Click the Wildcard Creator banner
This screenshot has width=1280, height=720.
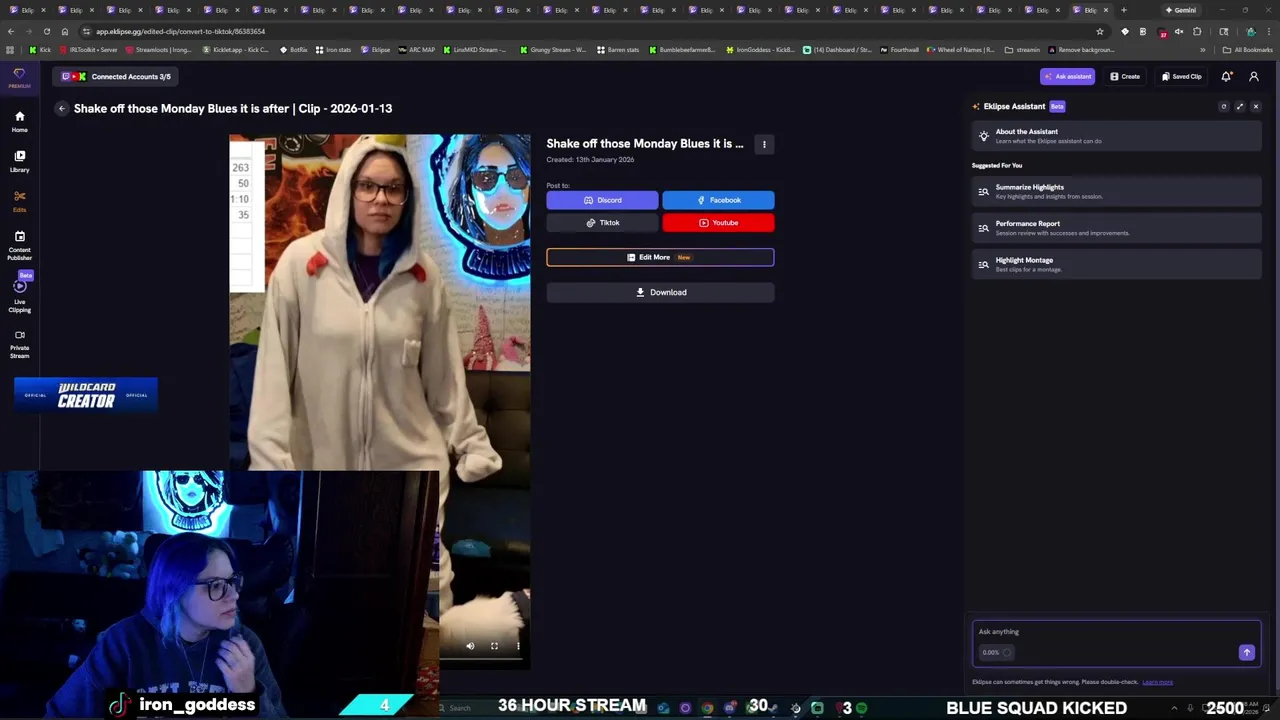86,396
